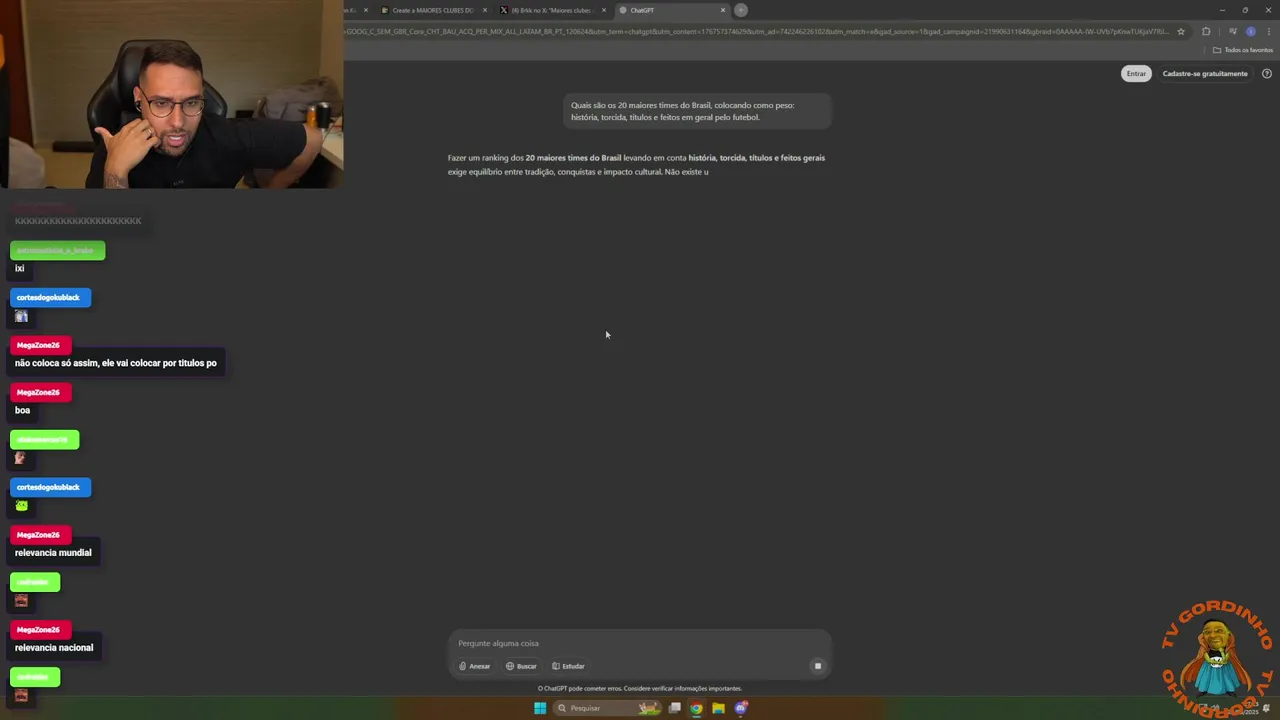Close the X 'Maiores clubes' tab
Image resolution: width=1280 pixels, height=720 pixels.
pos(604,10)
